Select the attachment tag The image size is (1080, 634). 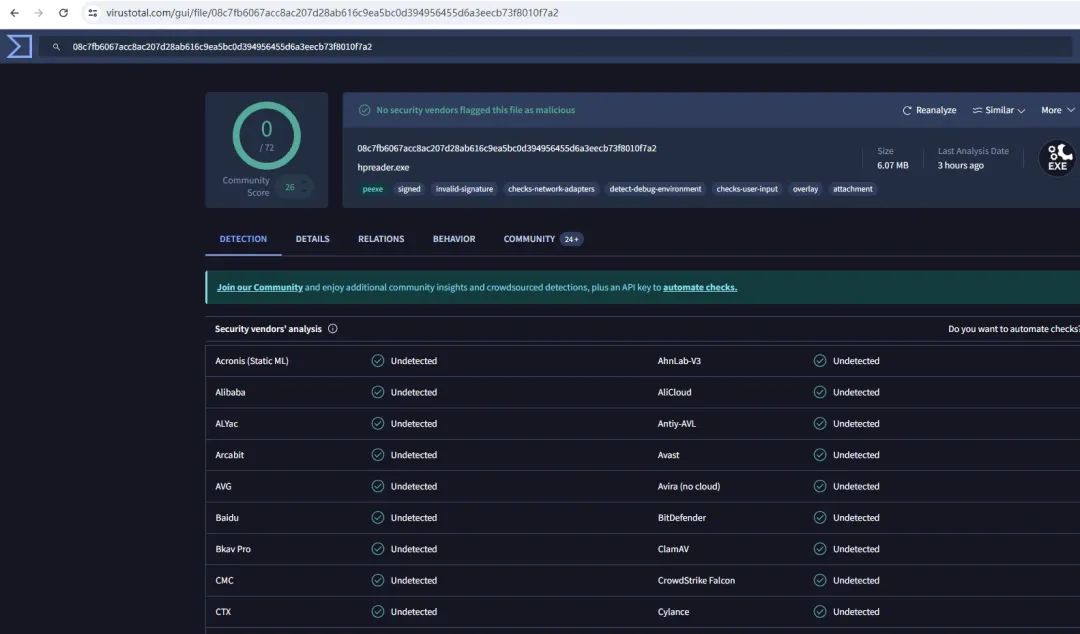(853, 189)
